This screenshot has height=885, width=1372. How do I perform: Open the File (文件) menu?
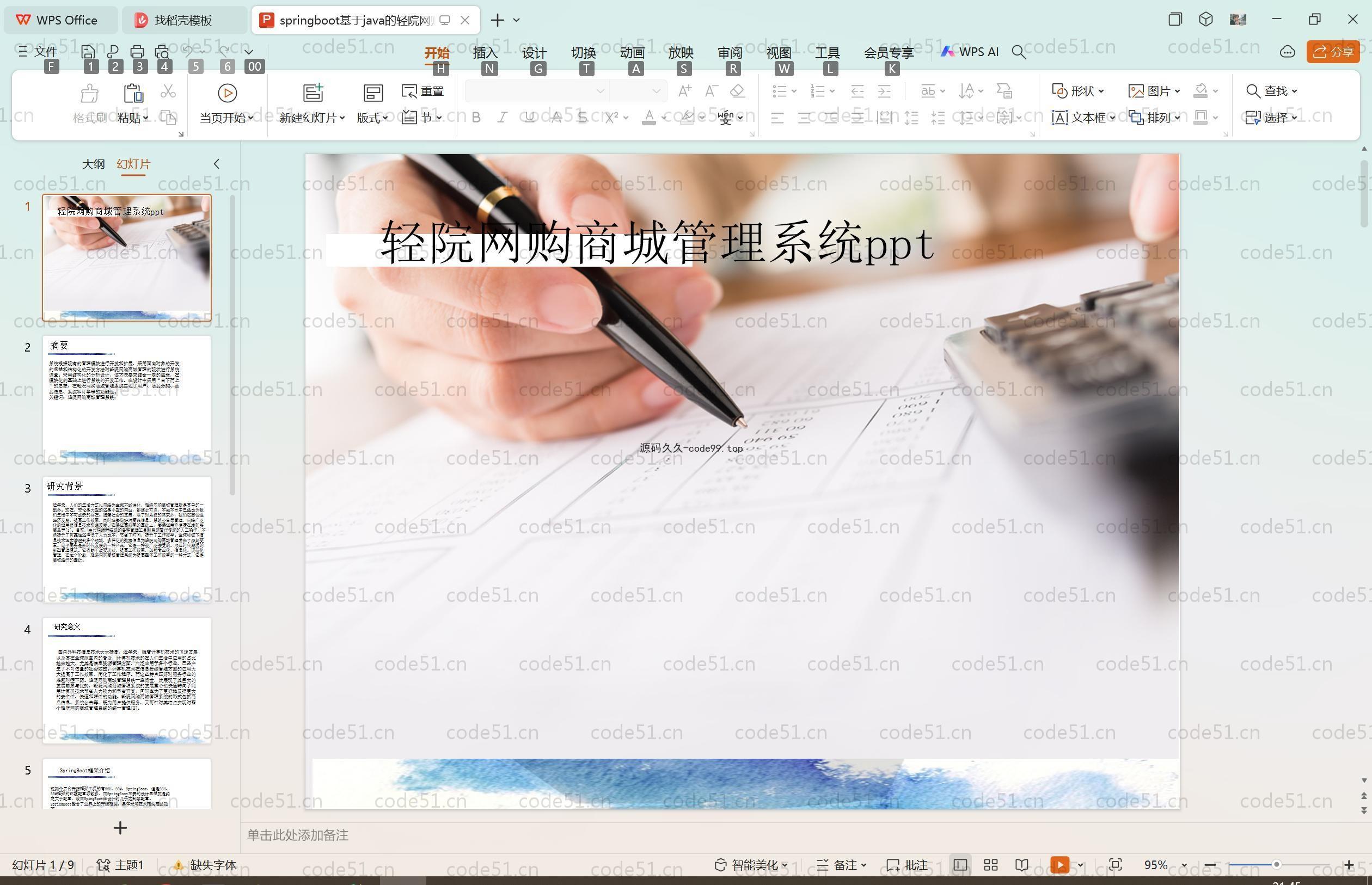click(38, 52)
